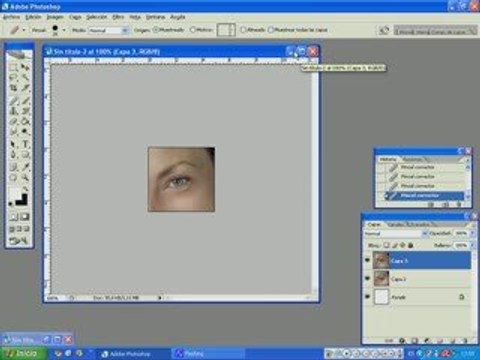480x360 pixels.
Task: Select the Paint Bucket tool
Action: tap(25, 122)
